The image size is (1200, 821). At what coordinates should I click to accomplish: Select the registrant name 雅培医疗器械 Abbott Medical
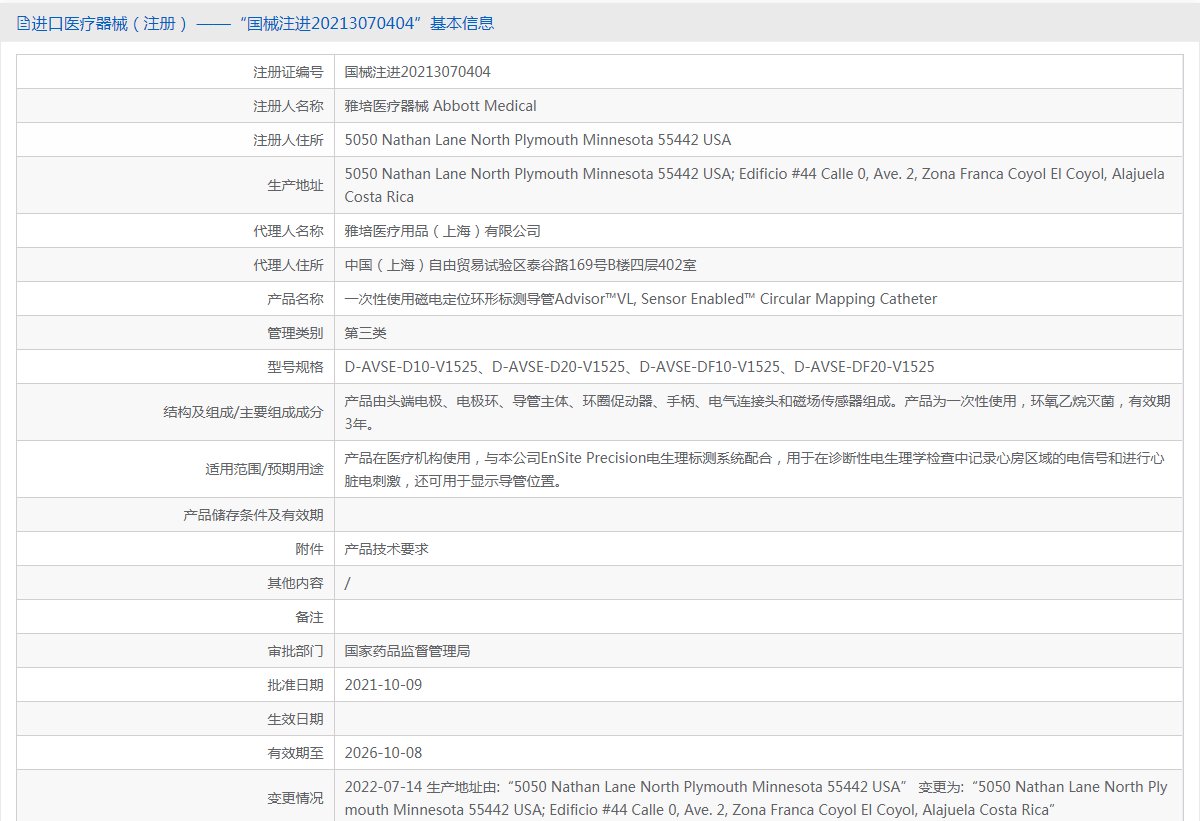click(x=440, y=106)
